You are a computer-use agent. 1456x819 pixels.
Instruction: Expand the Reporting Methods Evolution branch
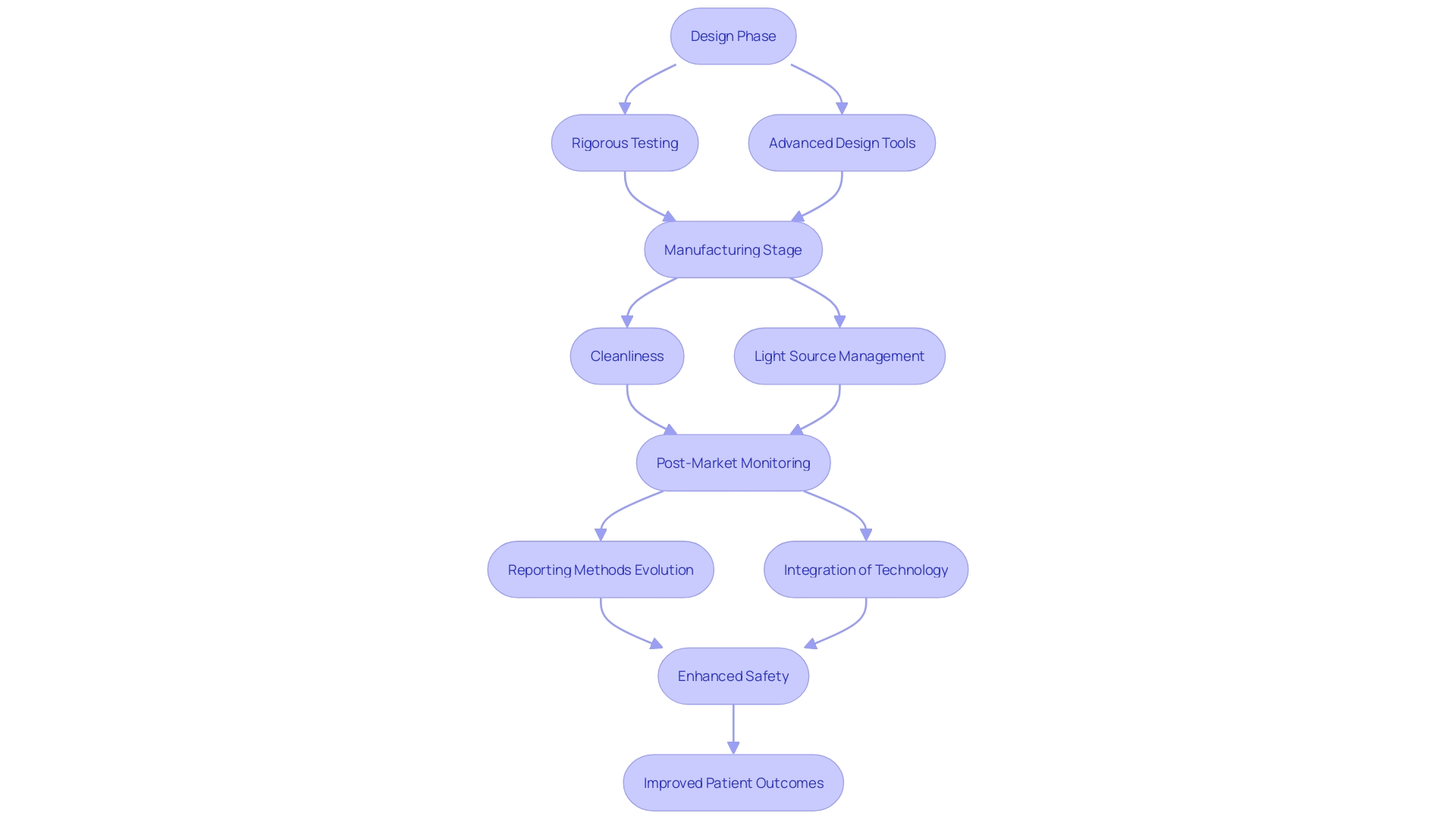(600, 569)
